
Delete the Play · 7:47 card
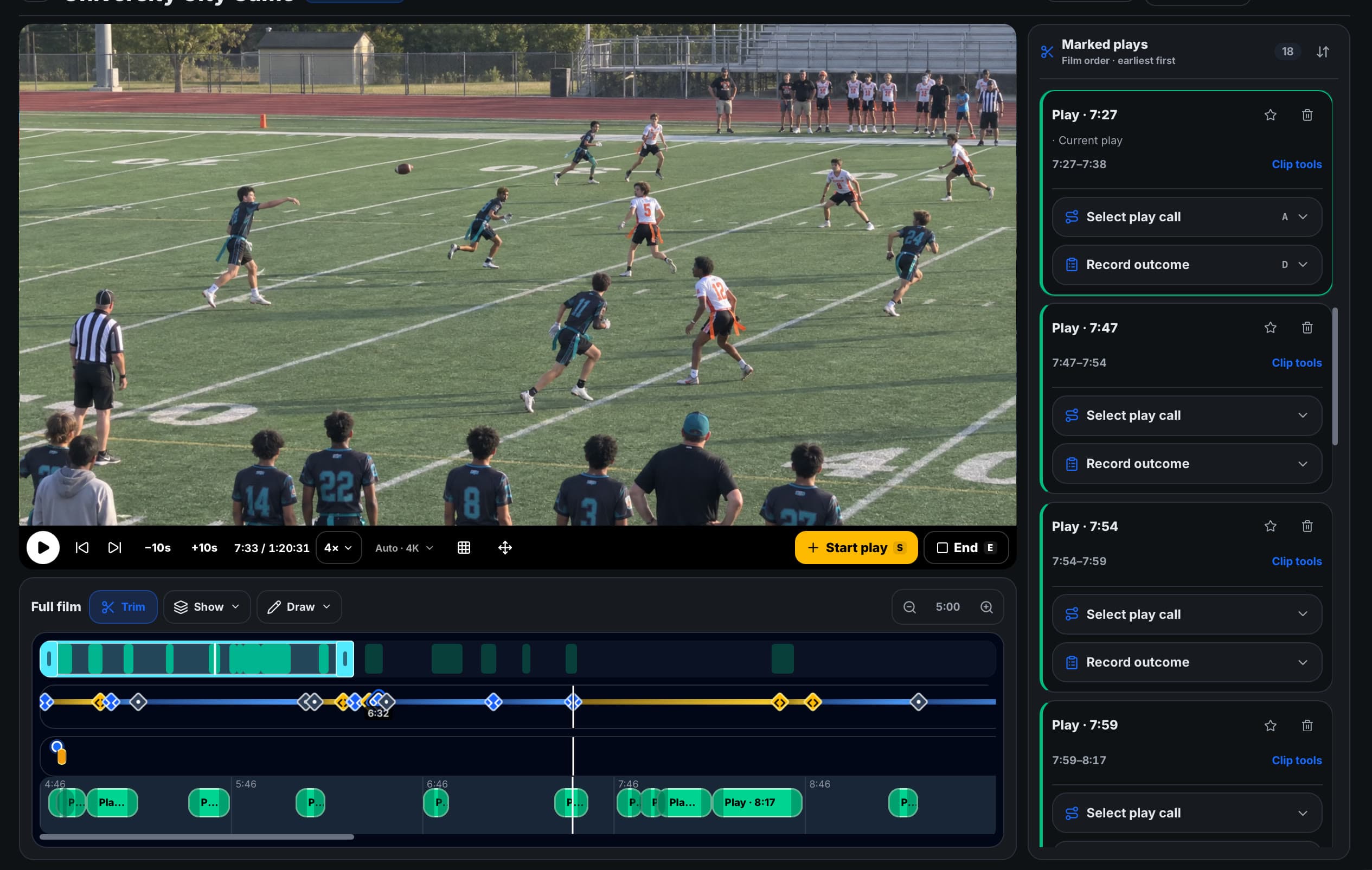tap(1307, 328)
